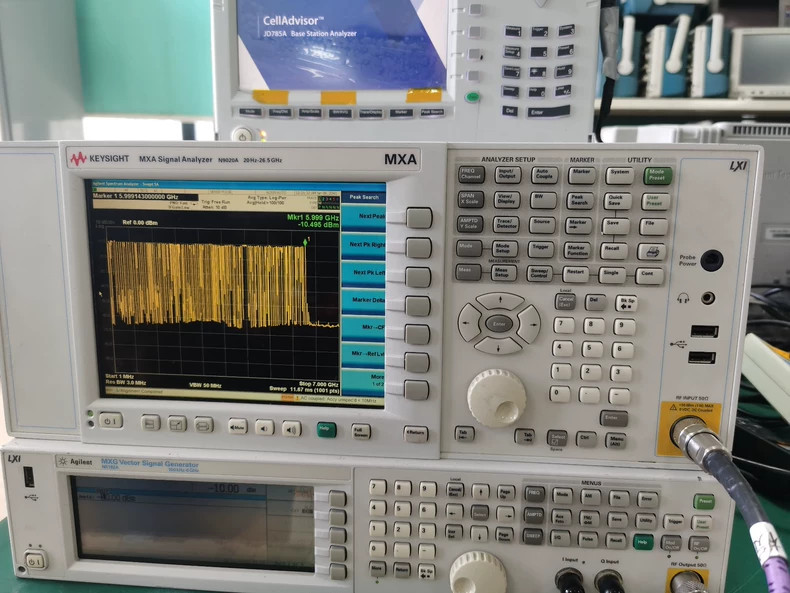Click the MXA Mute speaker button
Screen dimensions: 790x593
(x=237, y=427)
